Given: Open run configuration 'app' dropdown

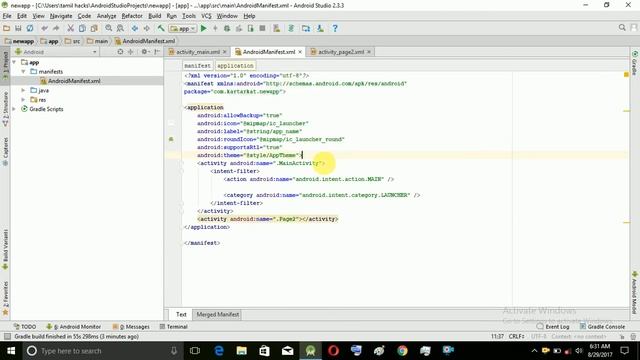Looking at the screenshot, I should tap(183, 29).
